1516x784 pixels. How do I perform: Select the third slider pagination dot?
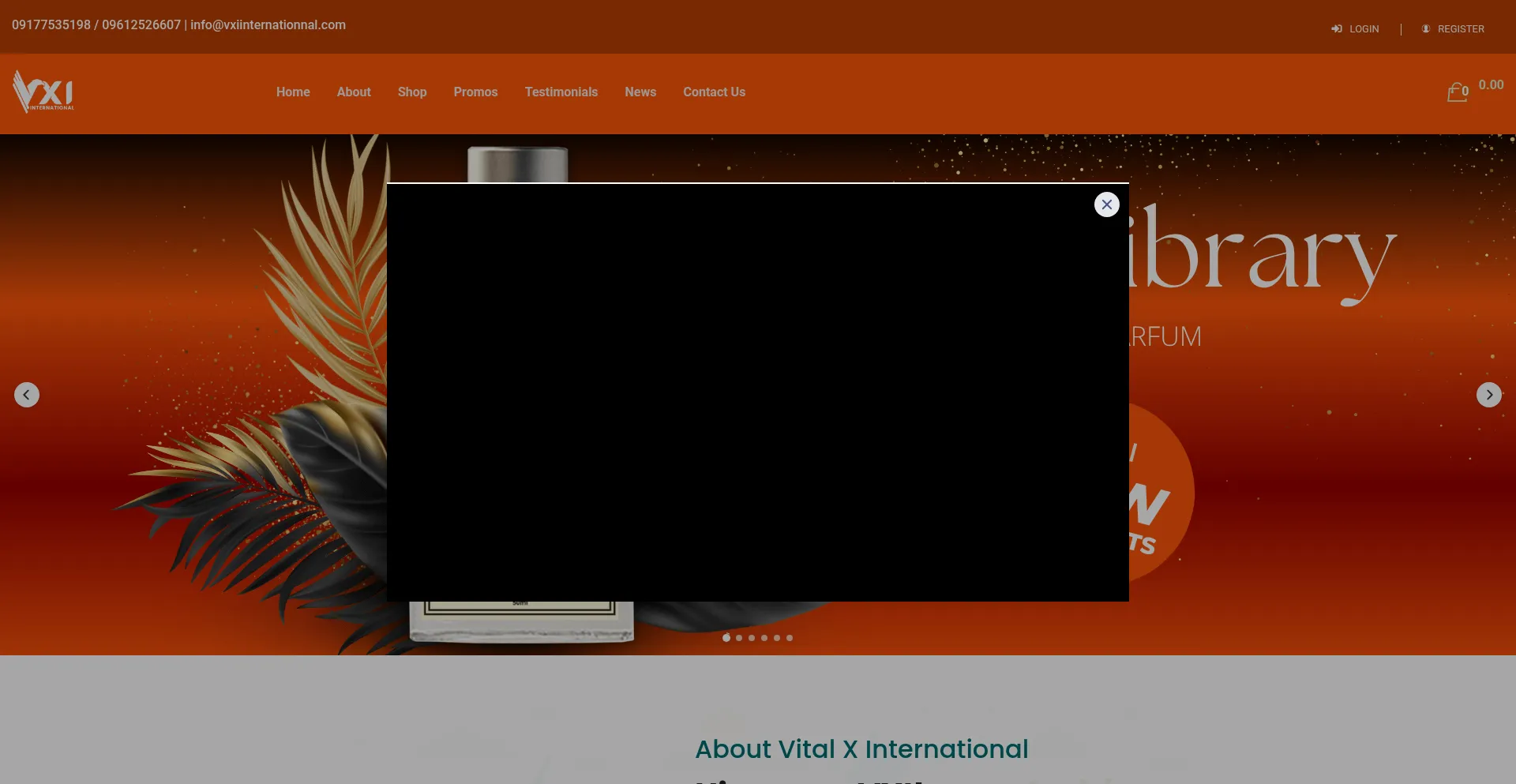click(x=752, y=638)
